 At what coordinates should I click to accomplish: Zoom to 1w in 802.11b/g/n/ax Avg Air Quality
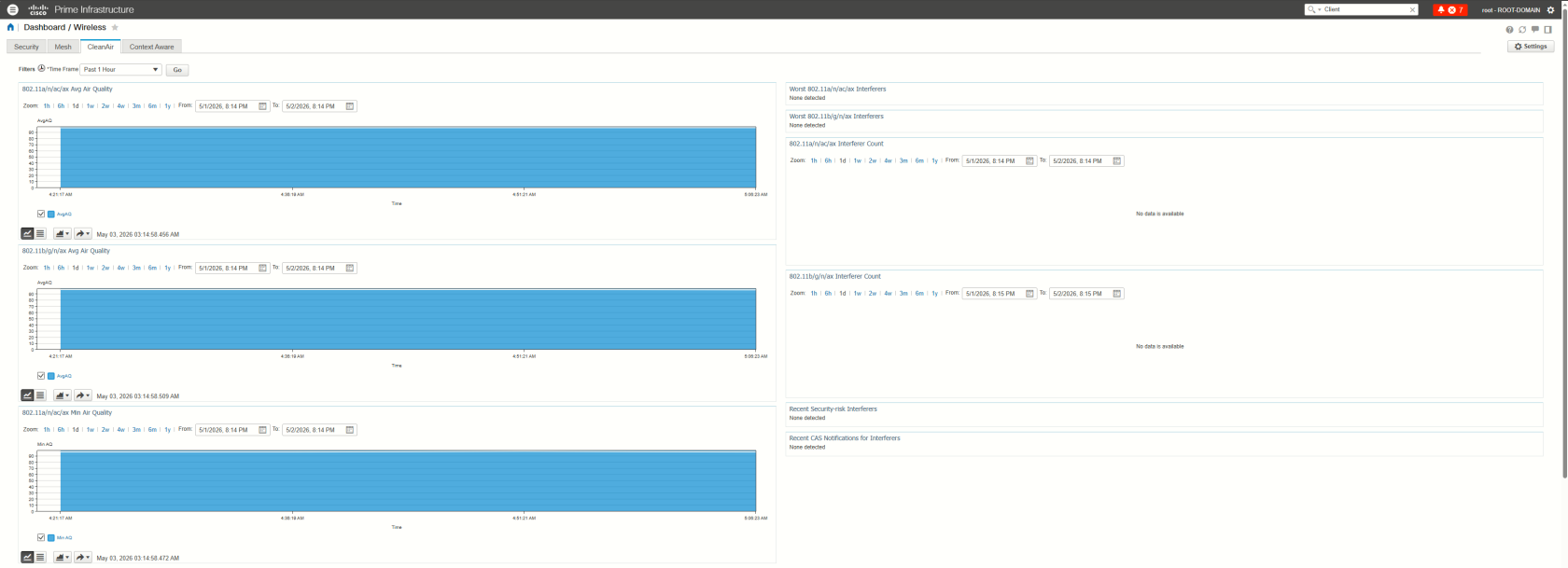(x=91, y=269)
